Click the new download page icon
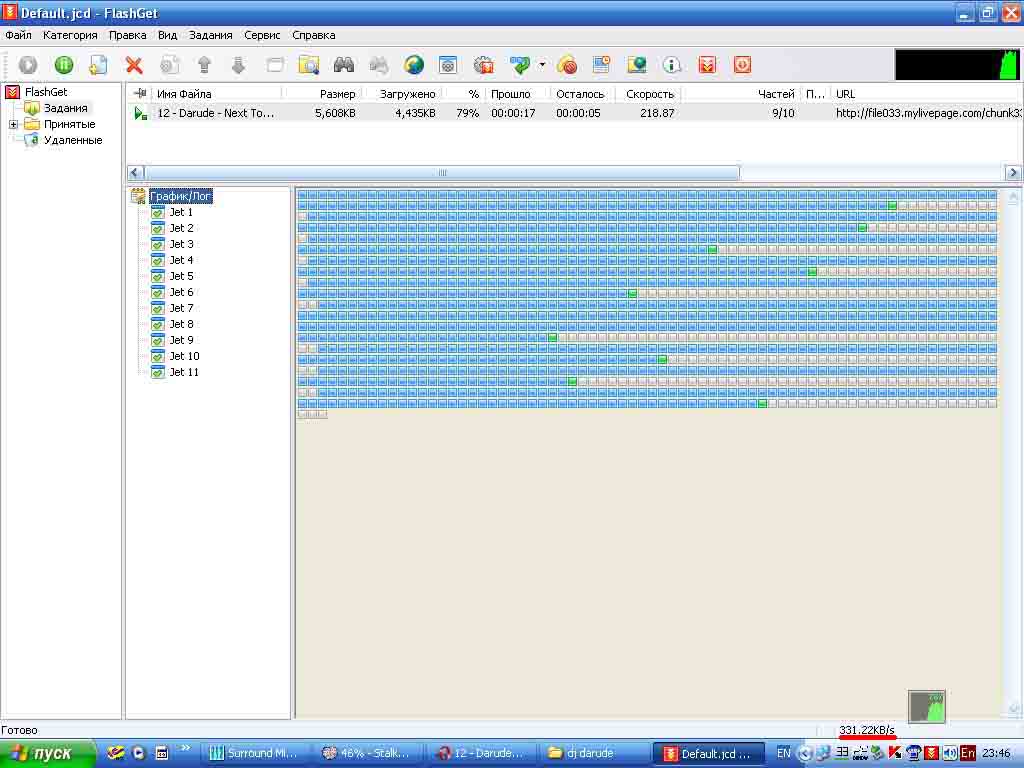The width and height of the screenshot is (1024, 768). 98,65
